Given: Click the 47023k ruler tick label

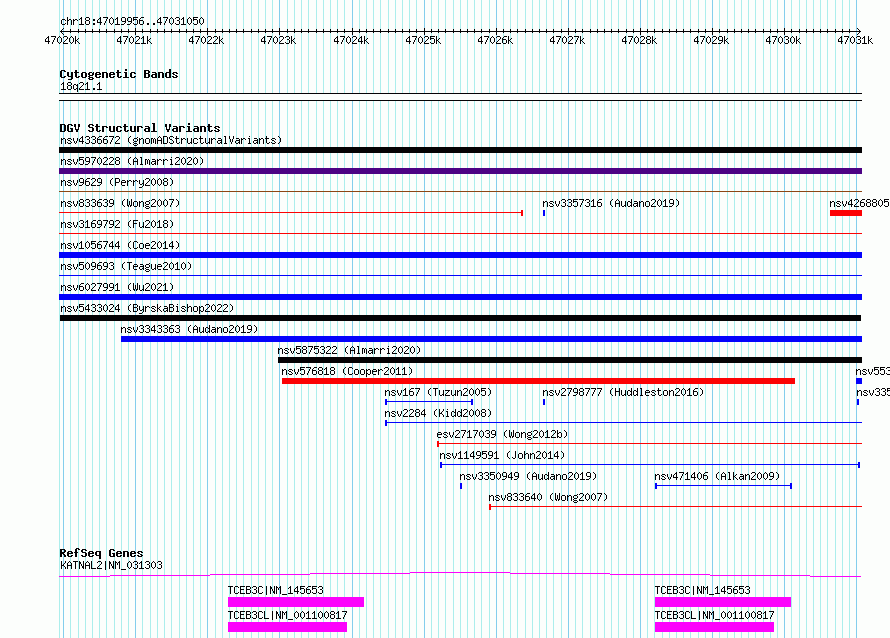Looking at the screenshot, I should (278, 40).
